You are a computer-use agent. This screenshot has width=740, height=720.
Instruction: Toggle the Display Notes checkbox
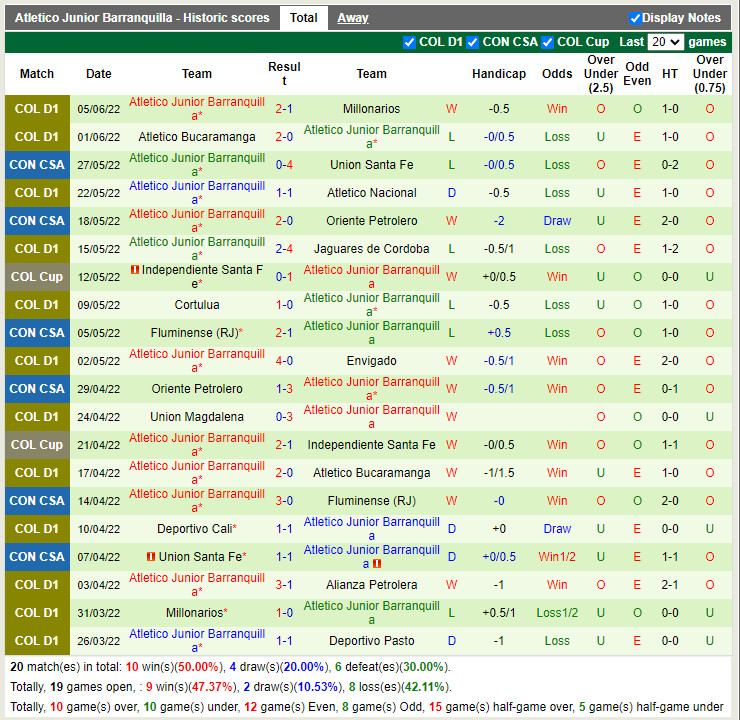tap(635, 18)
